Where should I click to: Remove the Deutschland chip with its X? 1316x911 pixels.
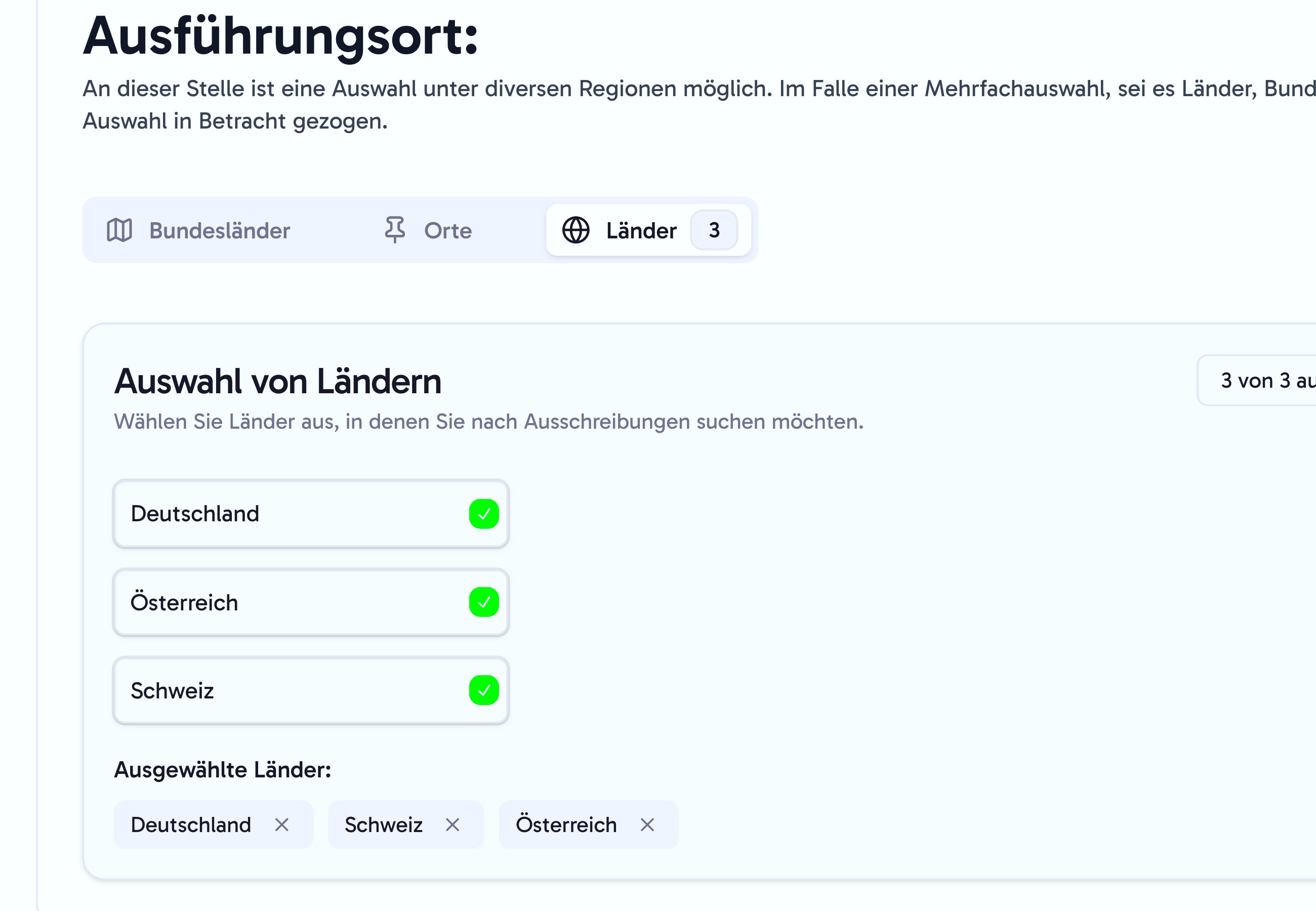282,825
